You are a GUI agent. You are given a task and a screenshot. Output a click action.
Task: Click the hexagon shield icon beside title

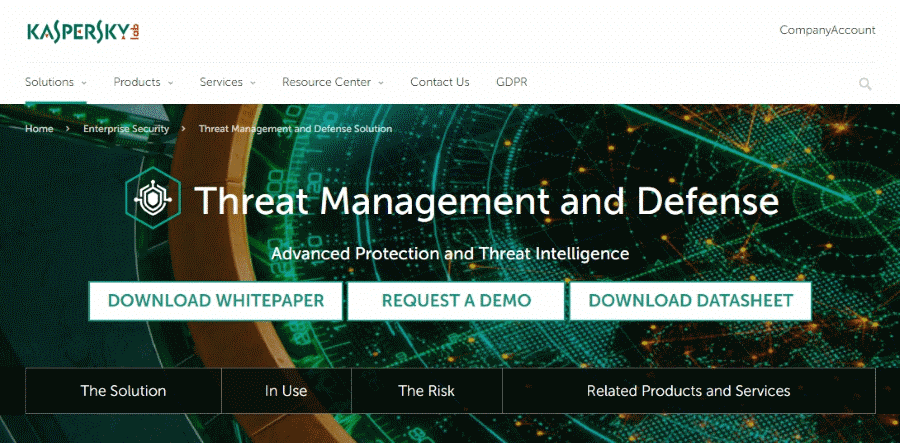click(153, 198)
